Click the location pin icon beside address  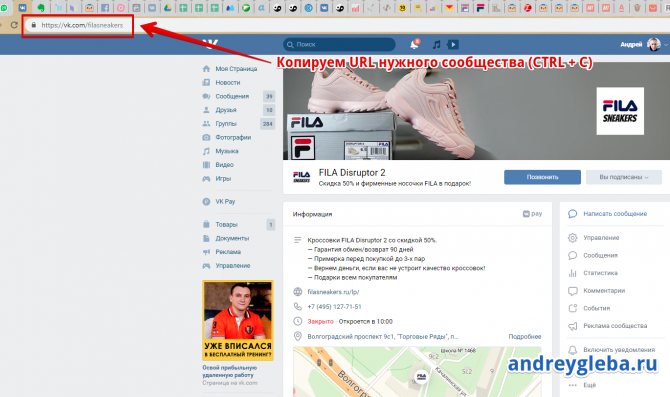click(x=298, y=336)
